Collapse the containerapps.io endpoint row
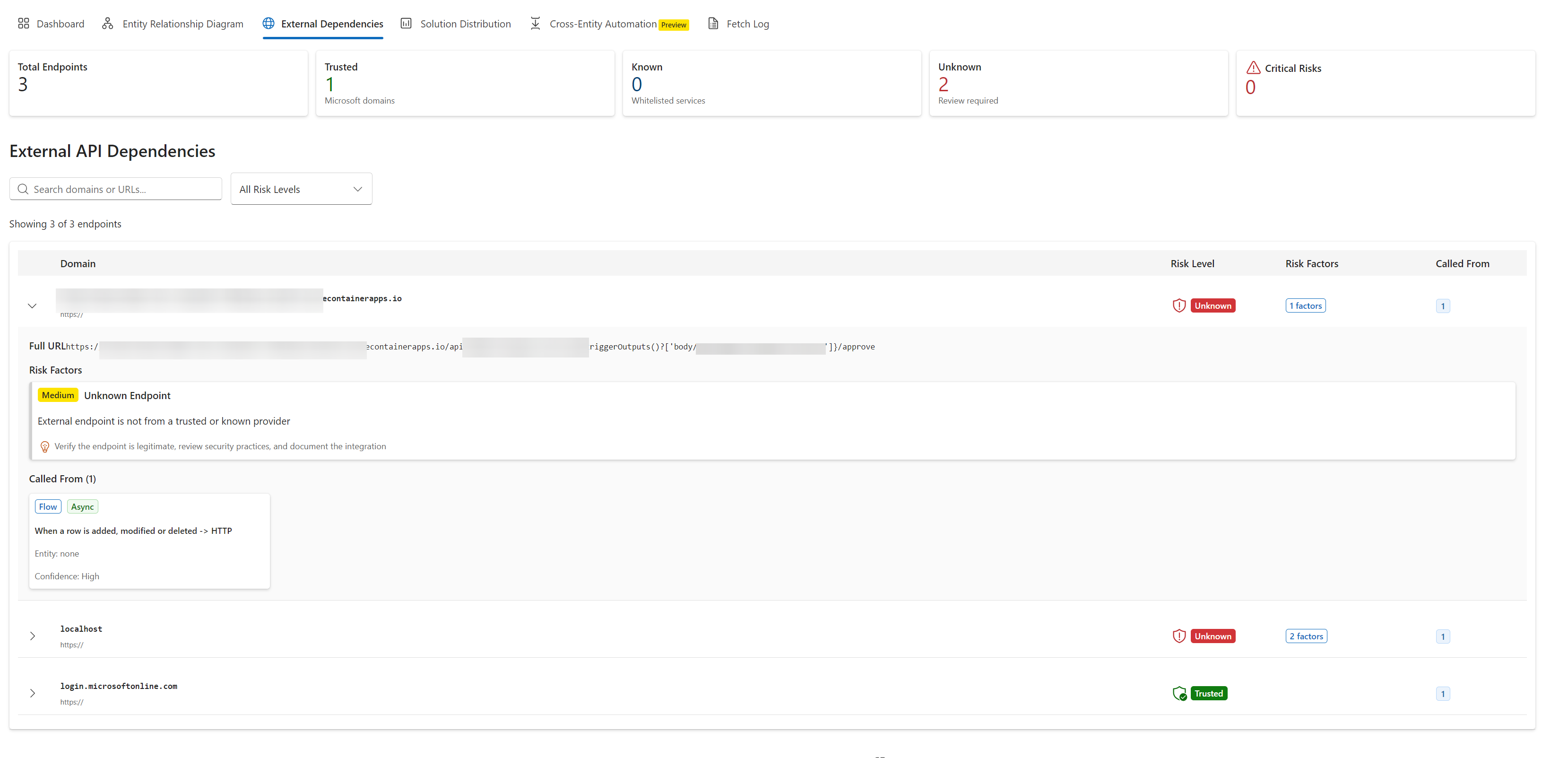The image size is (1568, 758). 32,305
